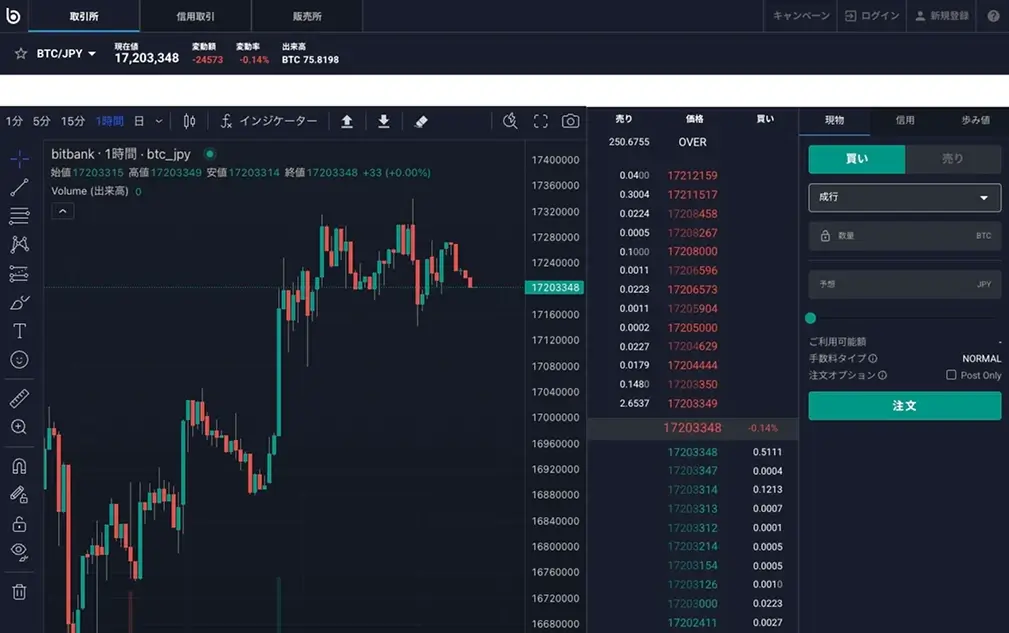This screenshot has width=1009, height=633.
Task: Switch to the 取引所 tab
Action: 84,16
